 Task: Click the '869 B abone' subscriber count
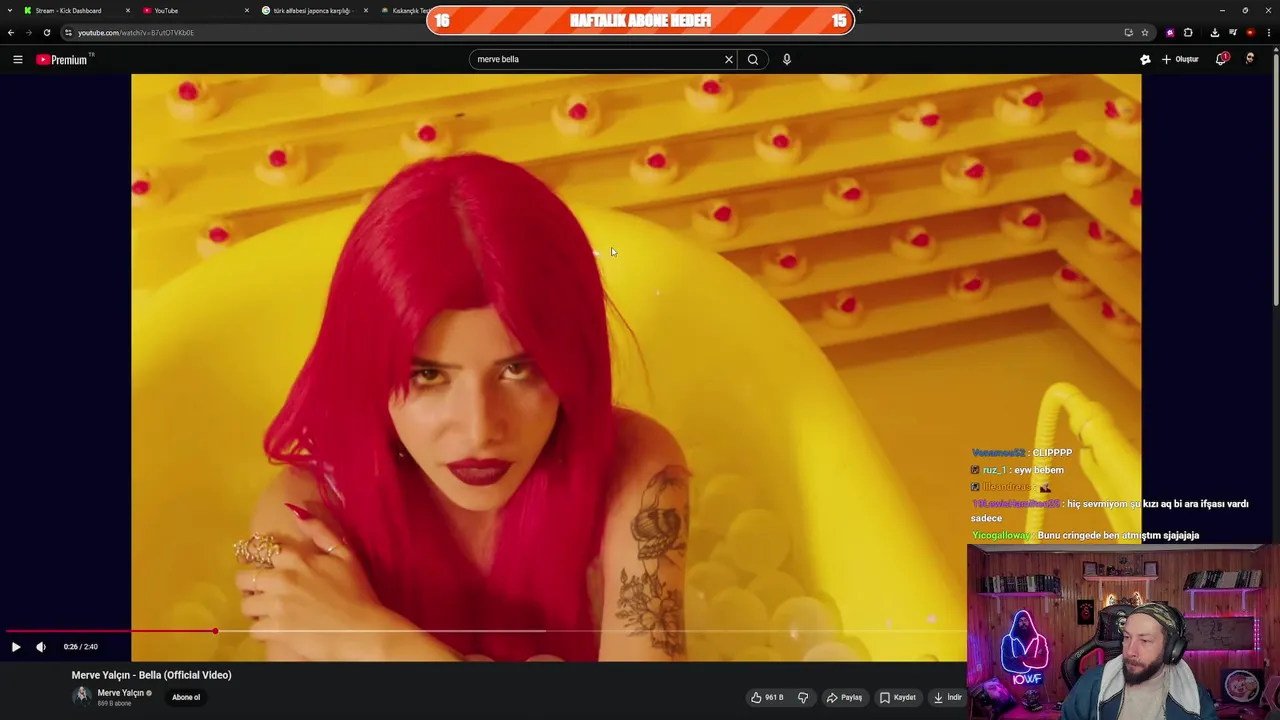tap(114, 704)
